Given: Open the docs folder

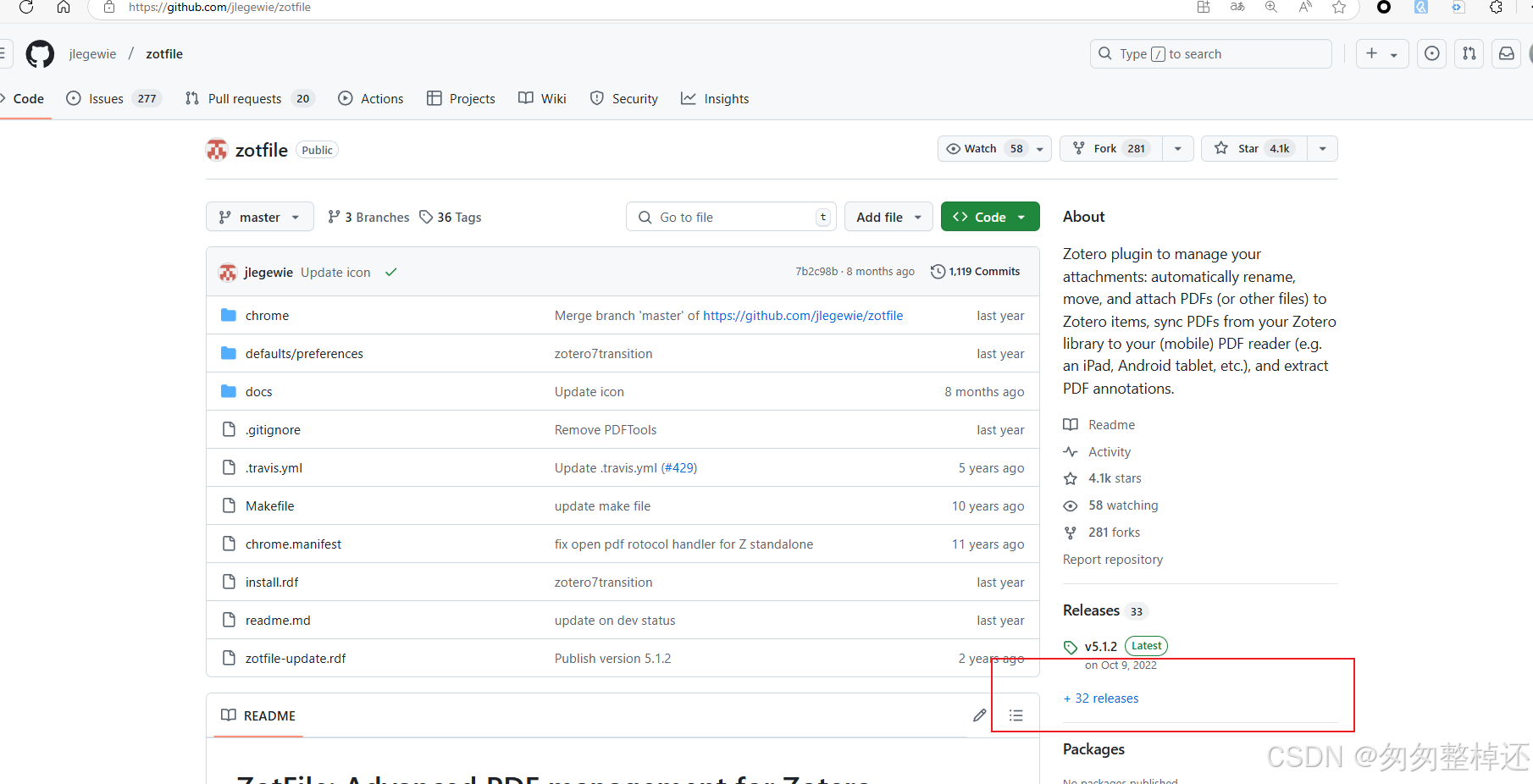Looking at the screenshot, I should pos(258,391).
